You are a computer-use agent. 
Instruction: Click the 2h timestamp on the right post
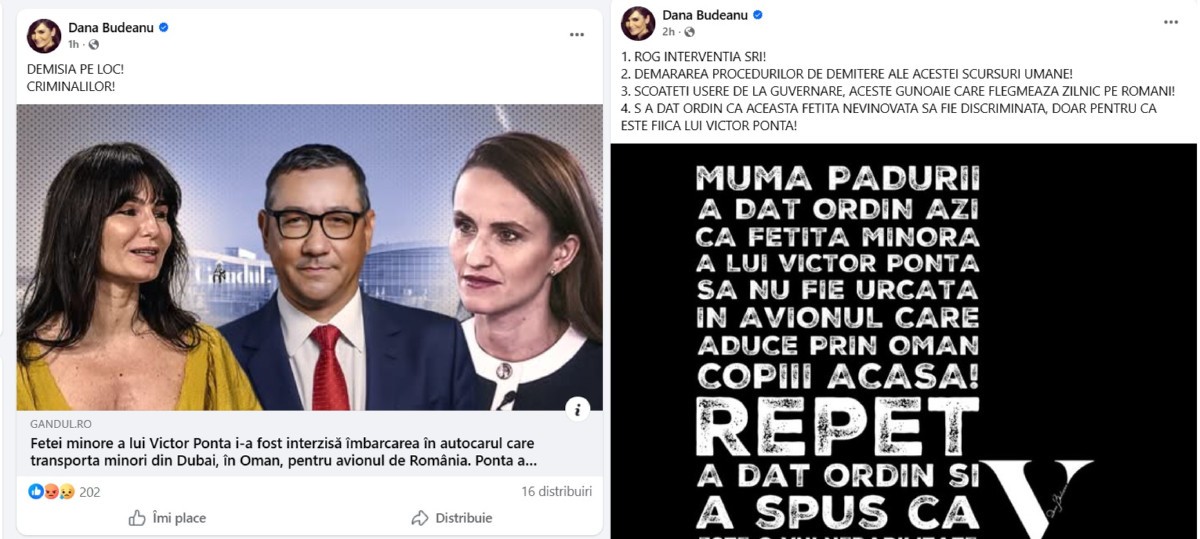click(669, 32)
